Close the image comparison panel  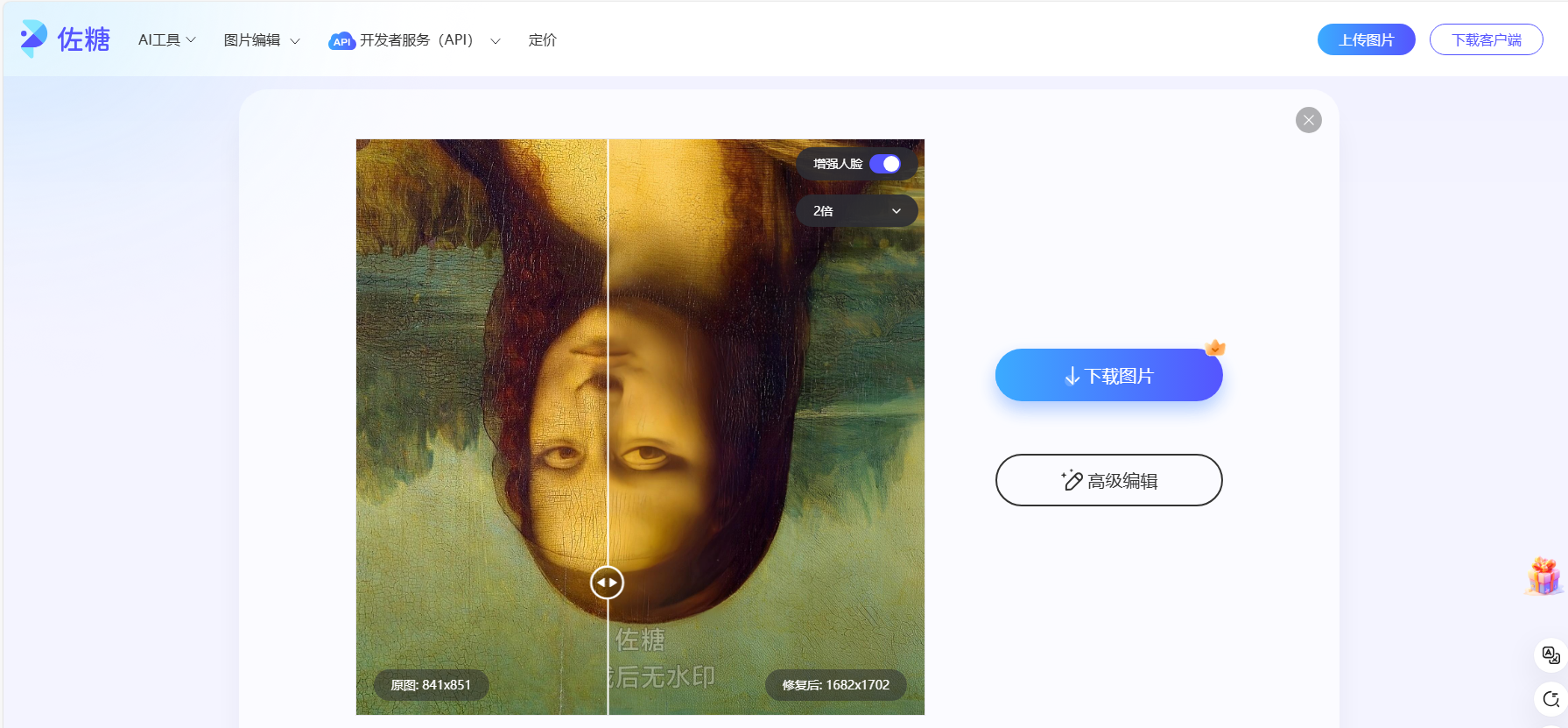click(x=1308, y=120)
